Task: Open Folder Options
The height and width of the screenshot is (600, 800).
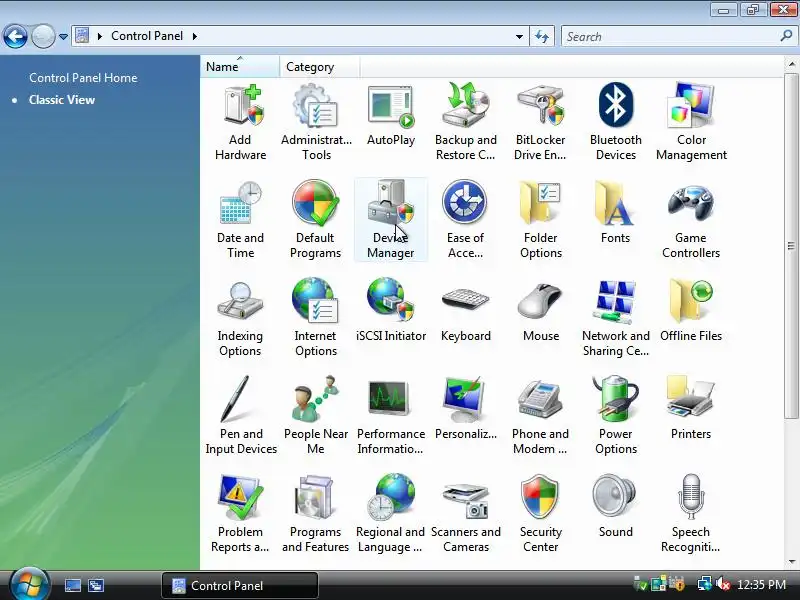Action: (541, 220)
